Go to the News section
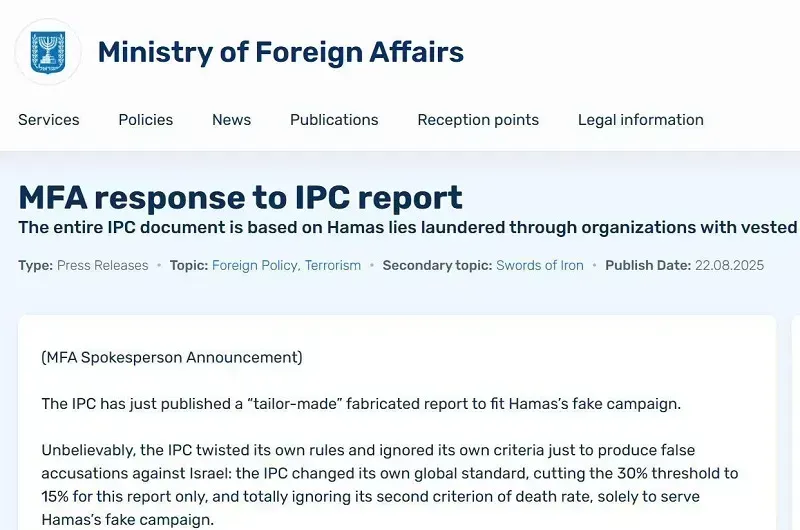This screenshot has height=530, width=800. [232, 120]
